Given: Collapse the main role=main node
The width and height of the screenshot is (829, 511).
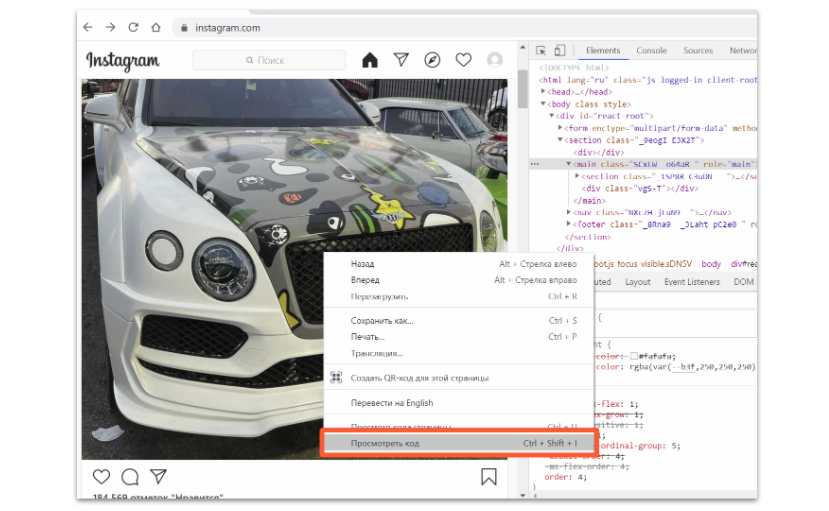Looking at the screenshot, I should [x=569, y=164].
